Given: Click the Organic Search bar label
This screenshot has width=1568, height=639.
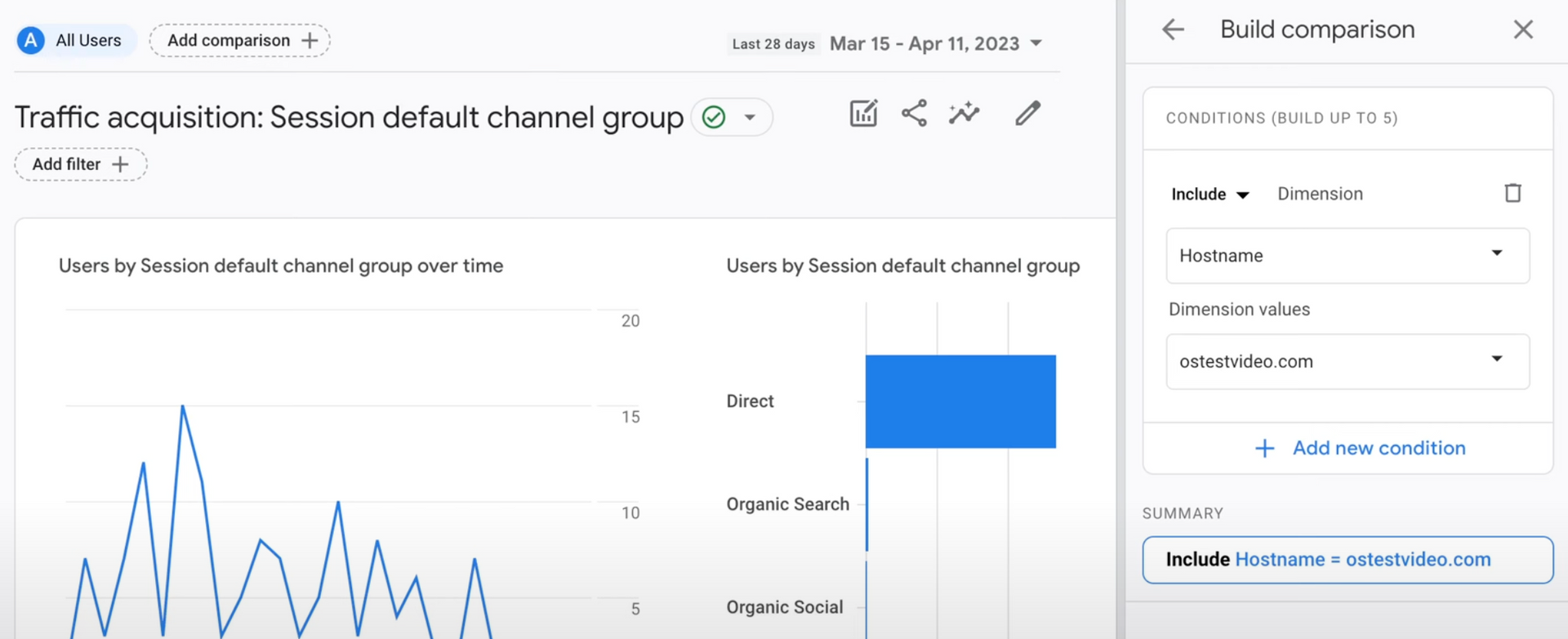Looking at the screenshot, I should point(787,504).
